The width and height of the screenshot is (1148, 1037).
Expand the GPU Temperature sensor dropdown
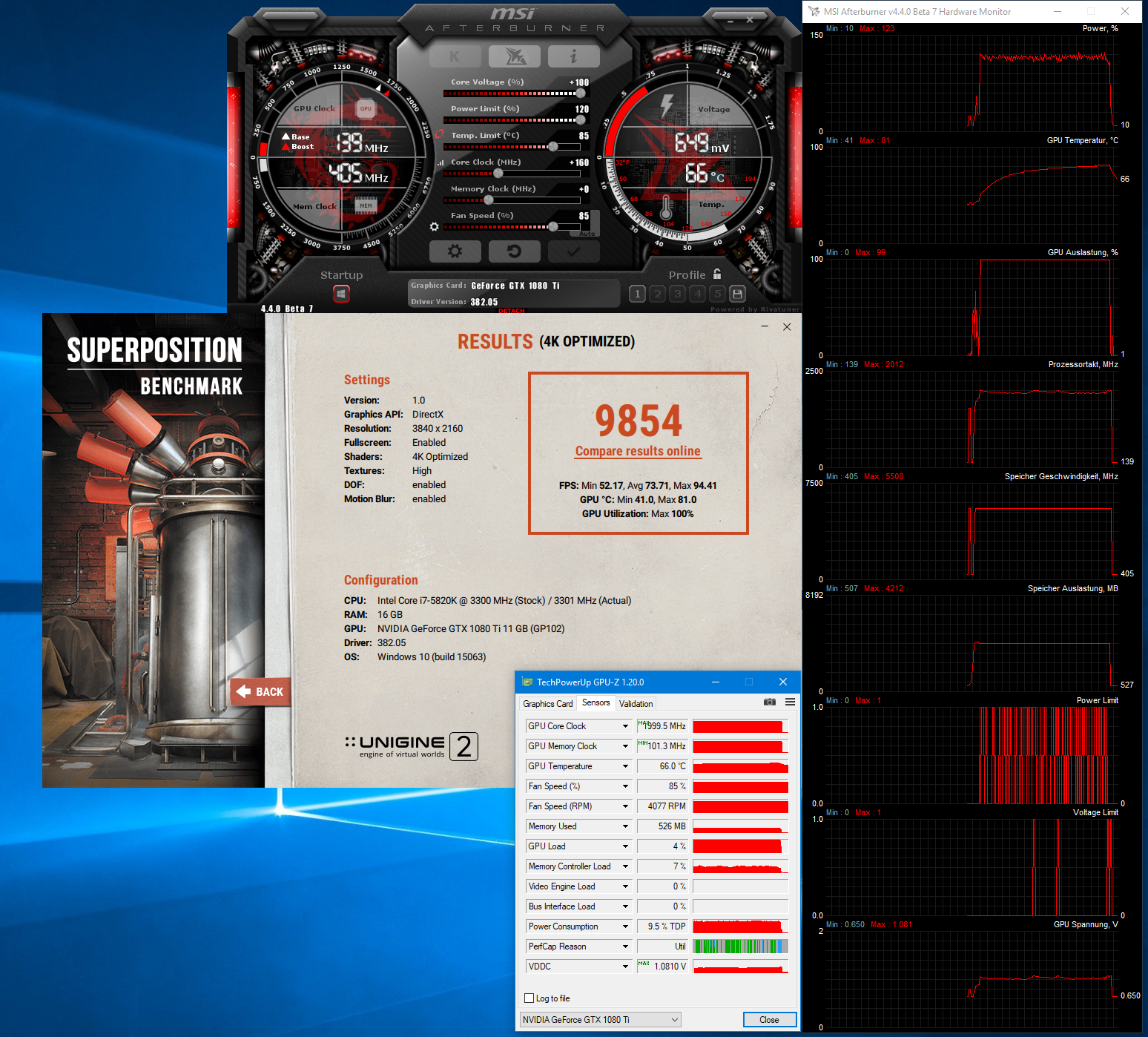coord(625,766)
